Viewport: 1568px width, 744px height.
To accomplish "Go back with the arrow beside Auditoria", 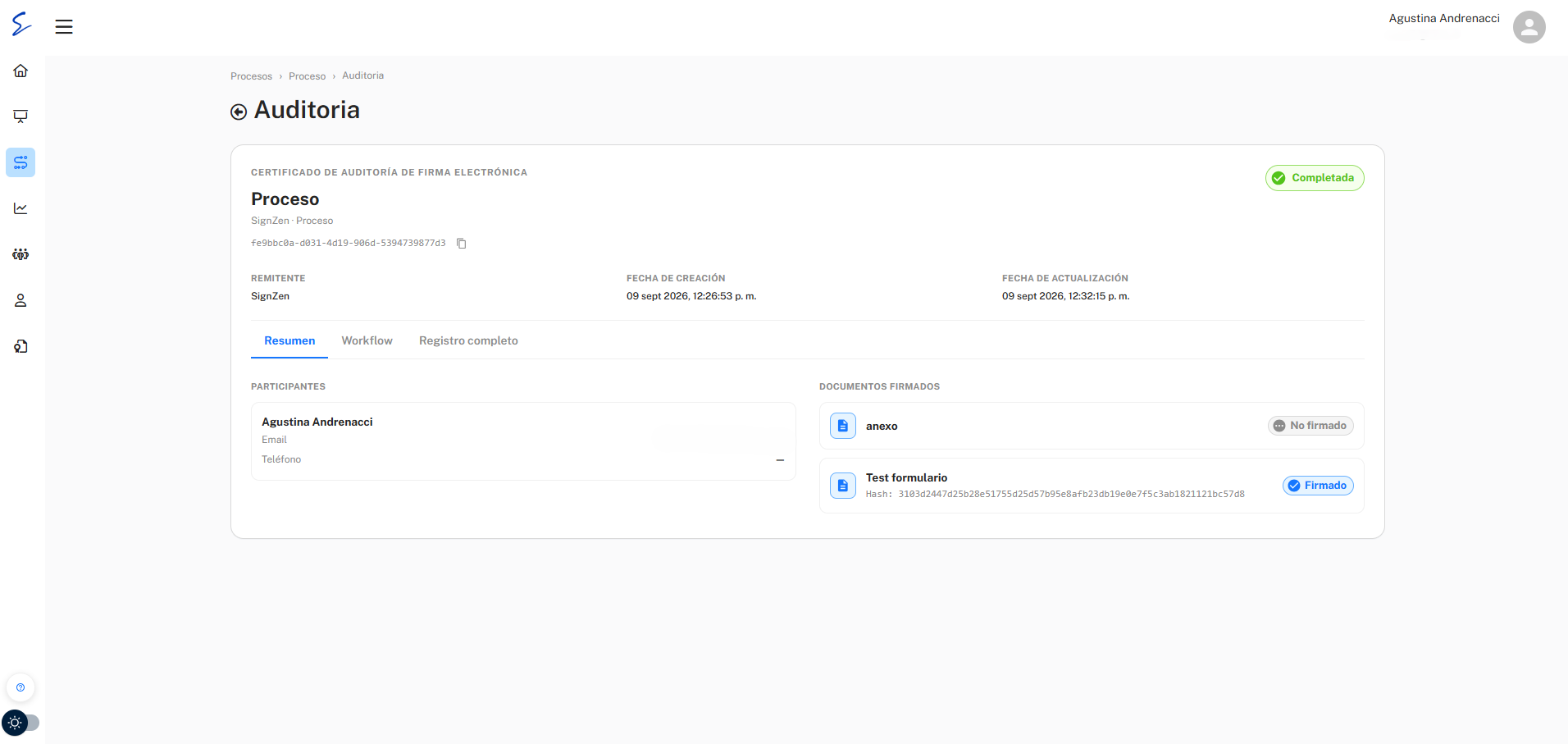I will coord(239,112).
